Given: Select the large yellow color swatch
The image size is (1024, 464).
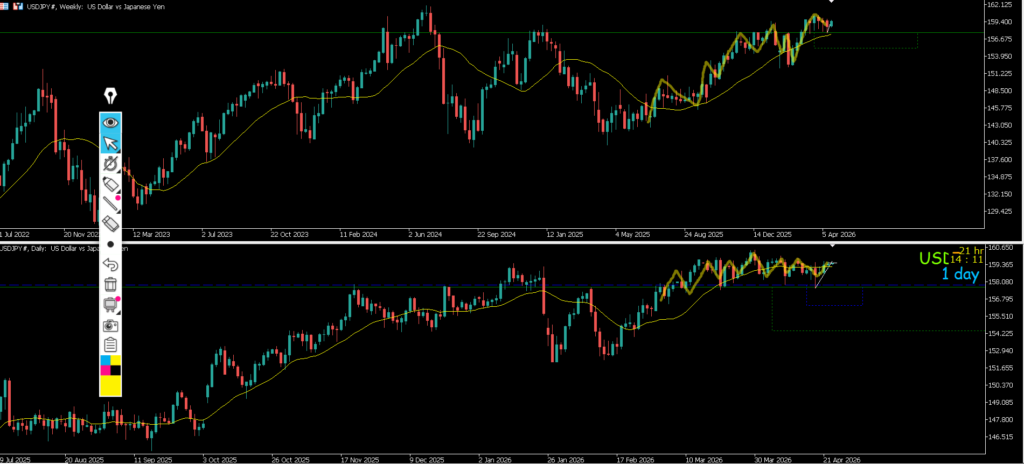Looking at the screenshot, I should click(110, 386).
